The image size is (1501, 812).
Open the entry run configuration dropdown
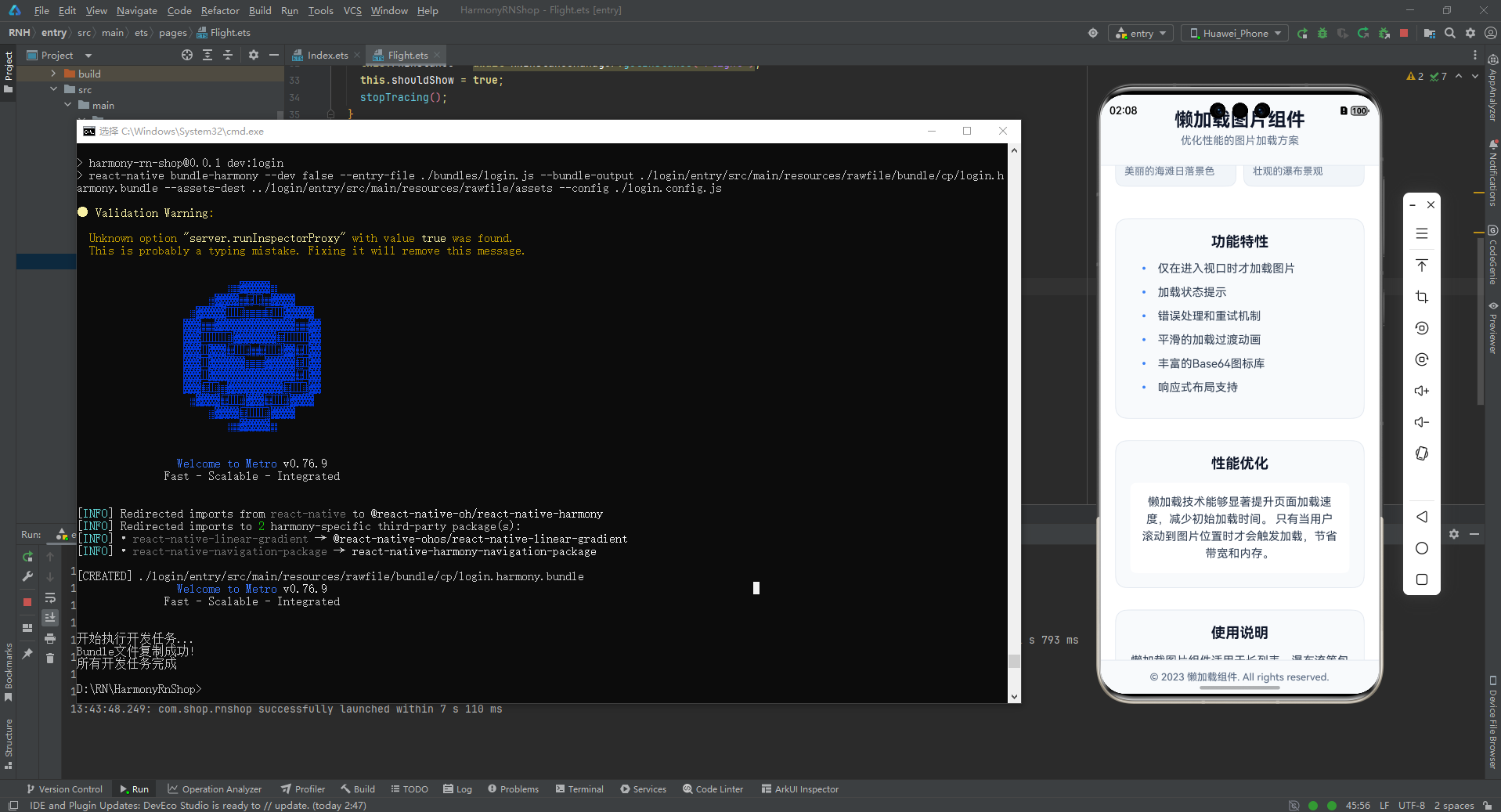pos(1142,33)
